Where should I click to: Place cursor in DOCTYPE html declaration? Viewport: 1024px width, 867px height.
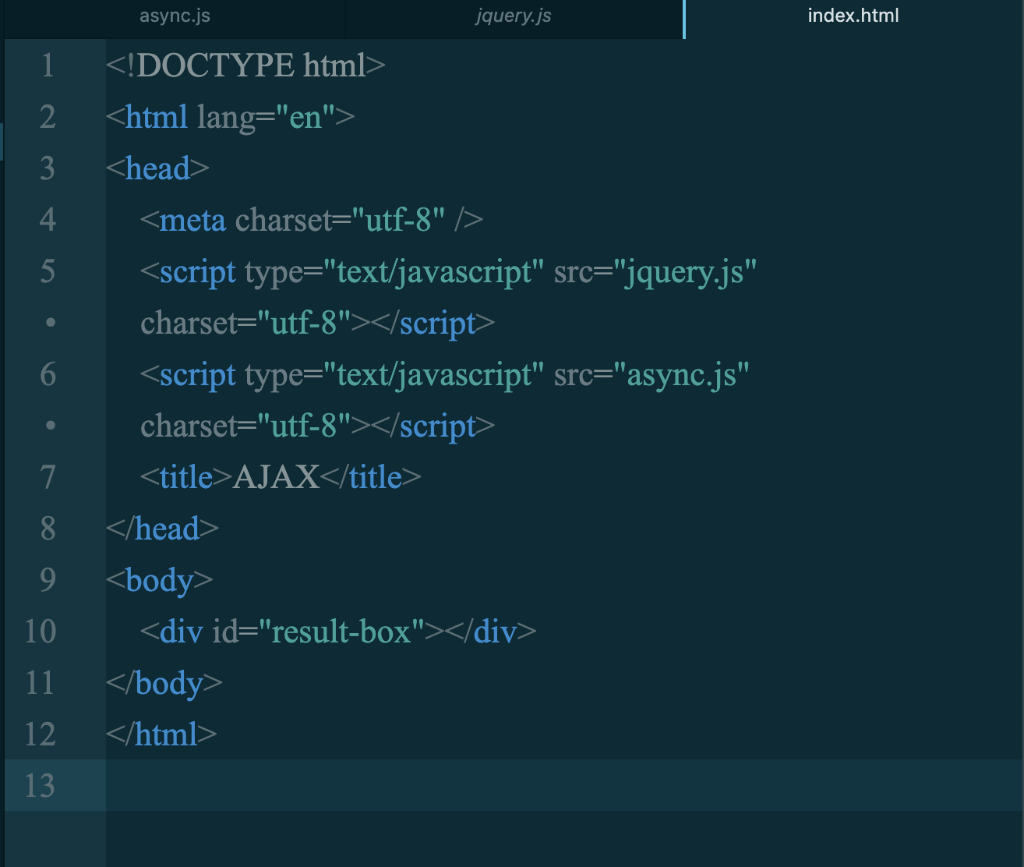[246, 66]
